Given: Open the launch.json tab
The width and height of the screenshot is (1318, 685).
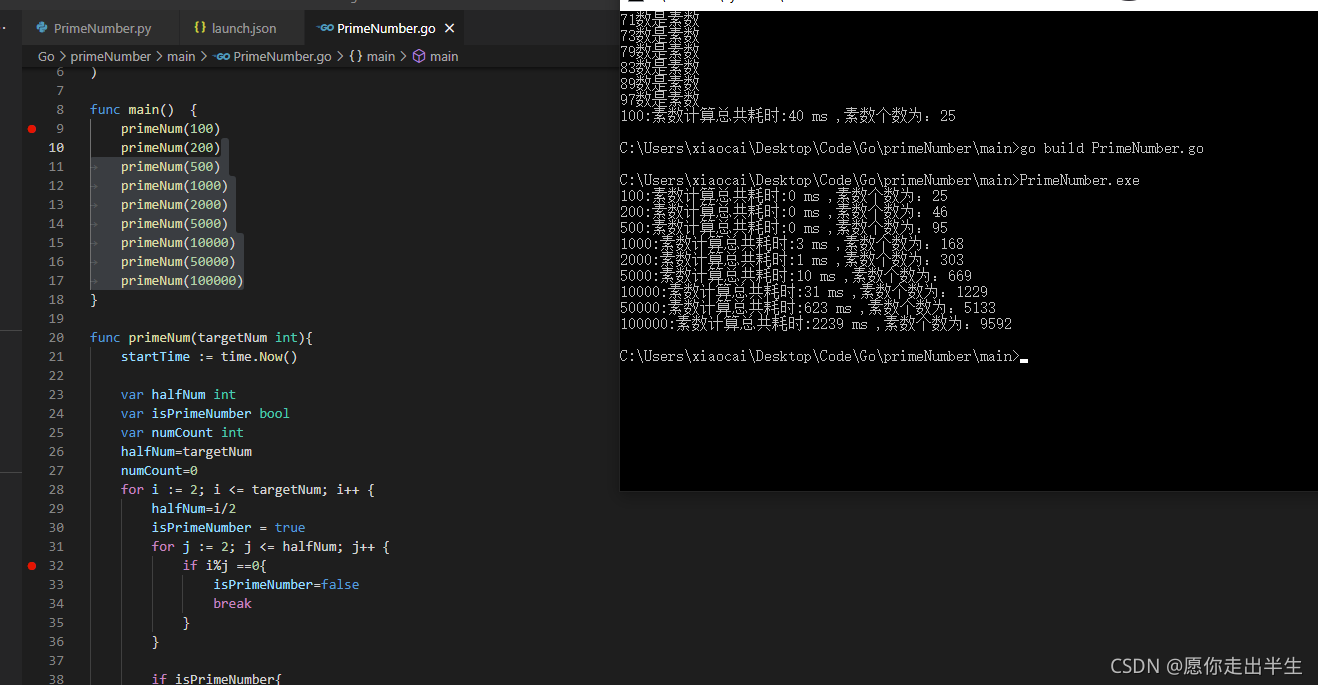Looking at the screenshot, I should click(x=243, y=28).
